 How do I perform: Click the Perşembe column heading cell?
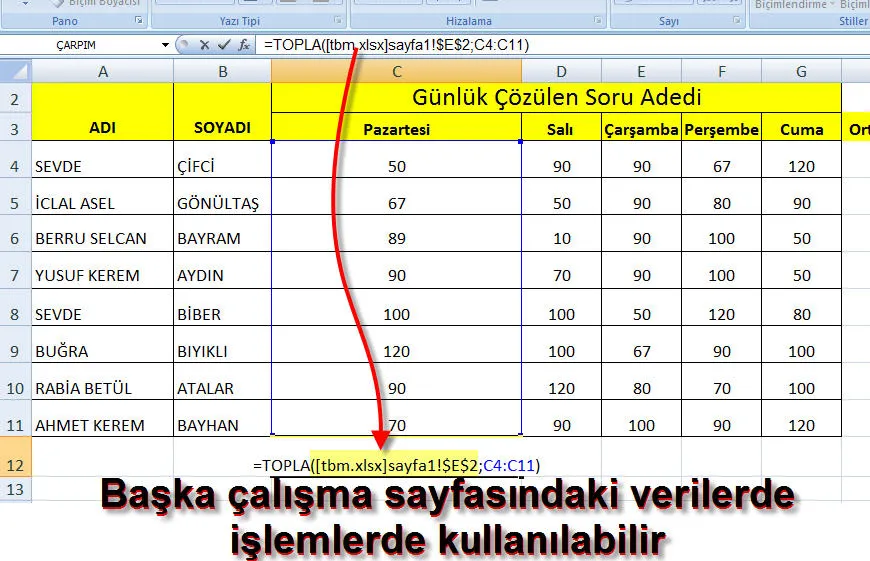pos(721,129)
